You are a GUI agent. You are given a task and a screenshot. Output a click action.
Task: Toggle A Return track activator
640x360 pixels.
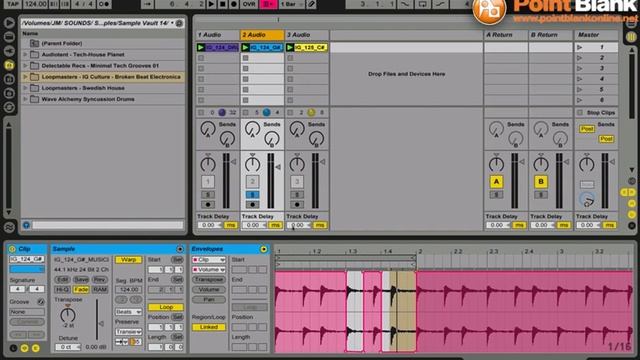496,182
